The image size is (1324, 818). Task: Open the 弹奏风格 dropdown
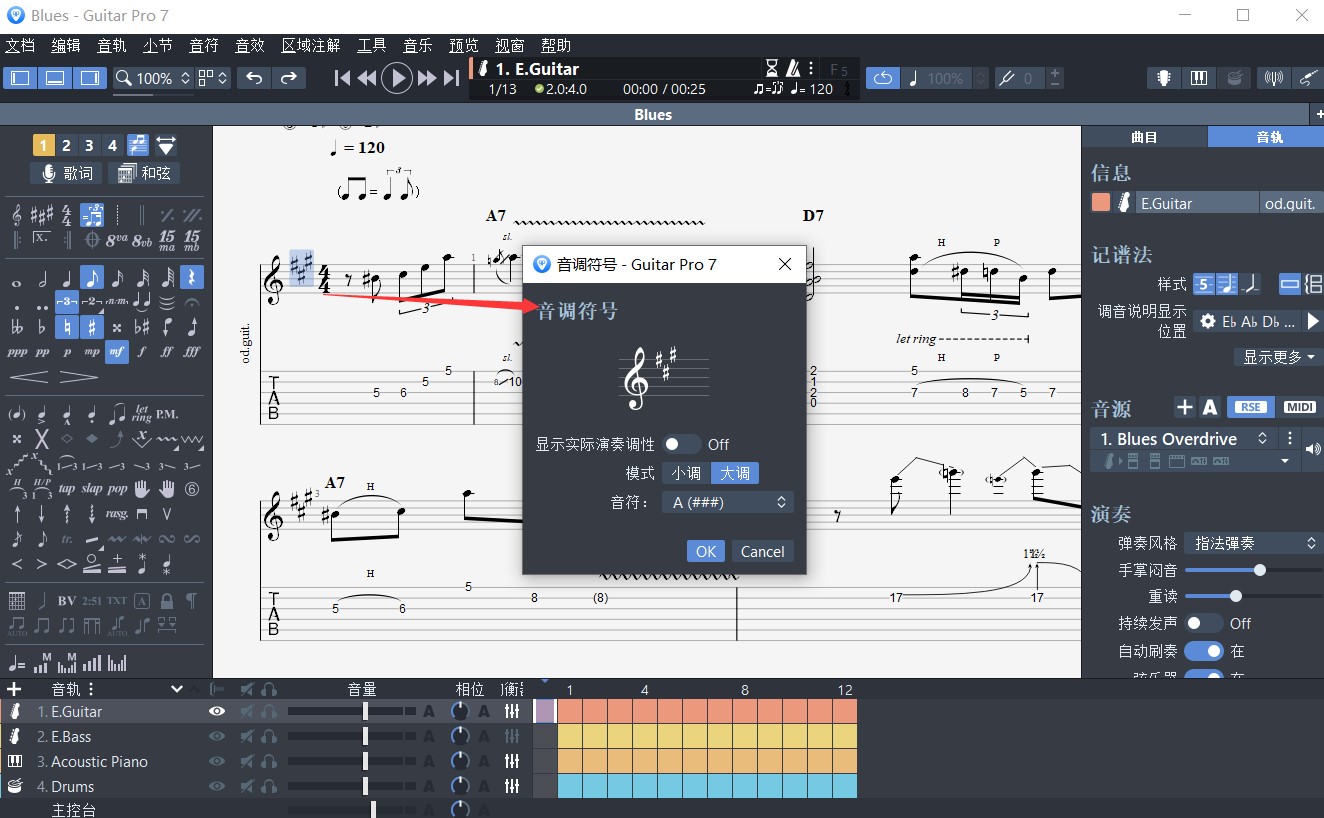[x=1254, y=543]
